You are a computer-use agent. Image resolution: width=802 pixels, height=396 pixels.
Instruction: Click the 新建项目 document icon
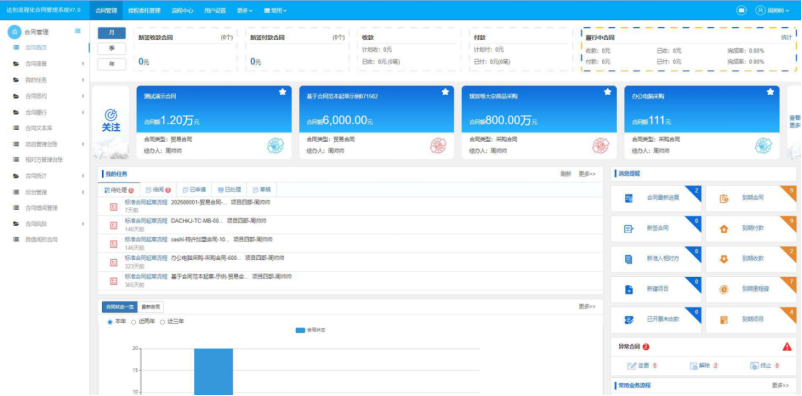pyautogui.click(x=629, y=290)
